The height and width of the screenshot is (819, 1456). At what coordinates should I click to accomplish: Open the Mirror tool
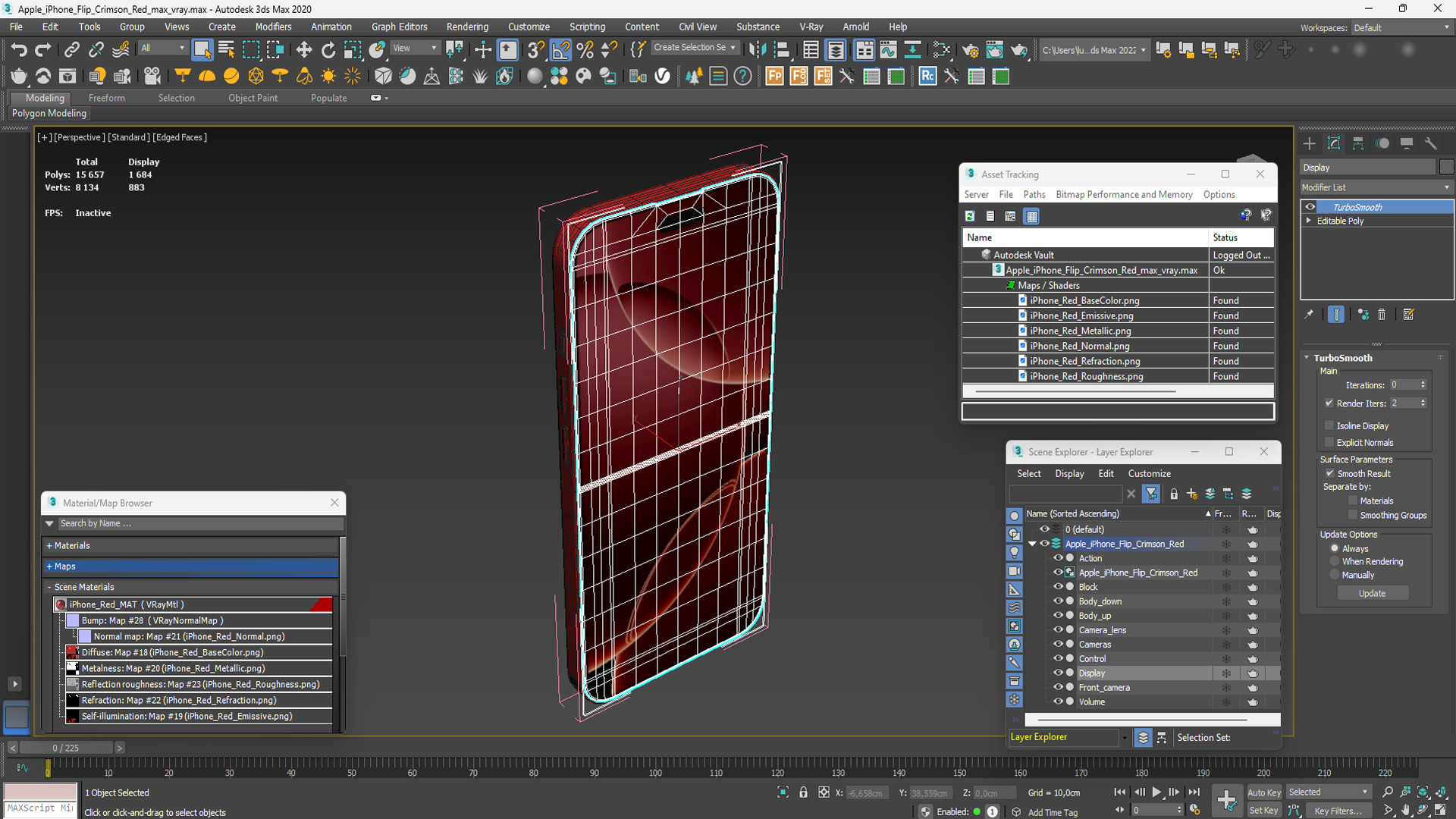(757, 50)
